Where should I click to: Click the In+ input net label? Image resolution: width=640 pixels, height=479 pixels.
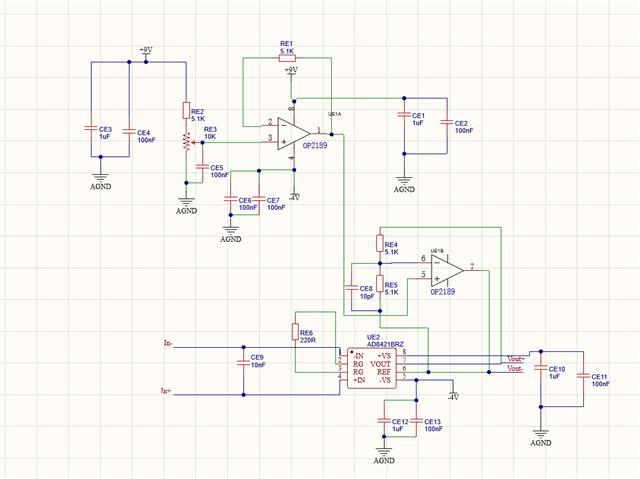point(165,391)
